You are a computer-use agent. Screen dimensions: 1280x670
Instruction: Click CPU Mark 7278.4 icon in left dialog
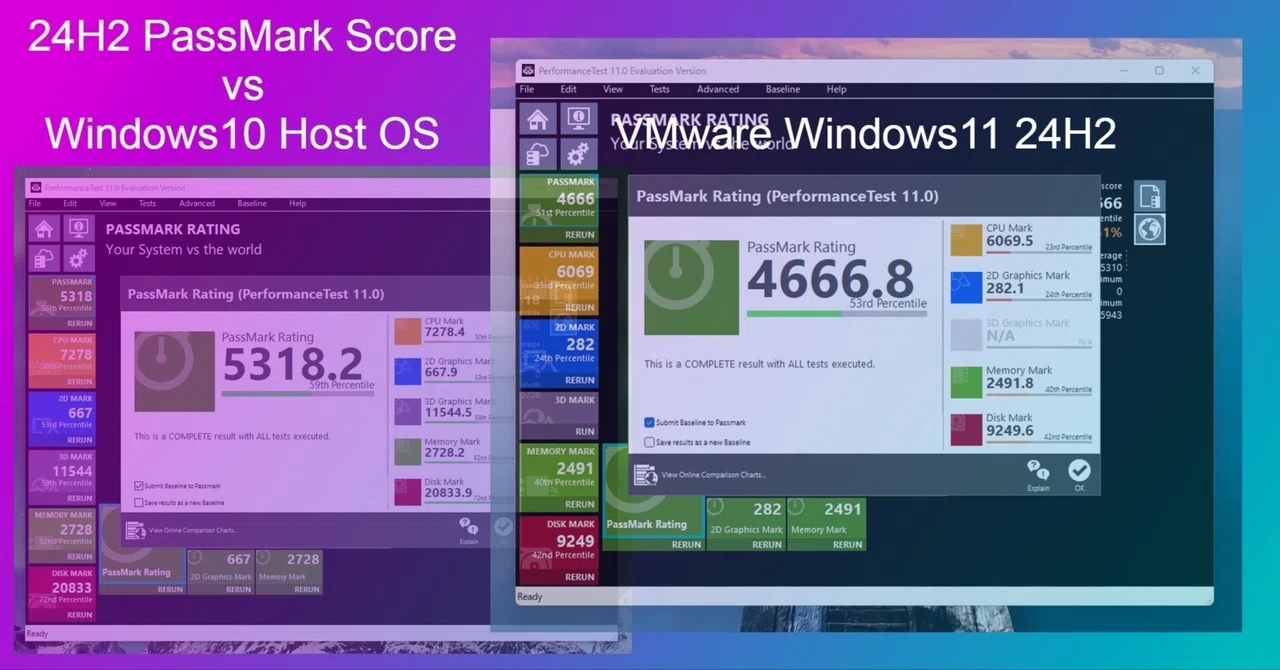click(407, 331)
